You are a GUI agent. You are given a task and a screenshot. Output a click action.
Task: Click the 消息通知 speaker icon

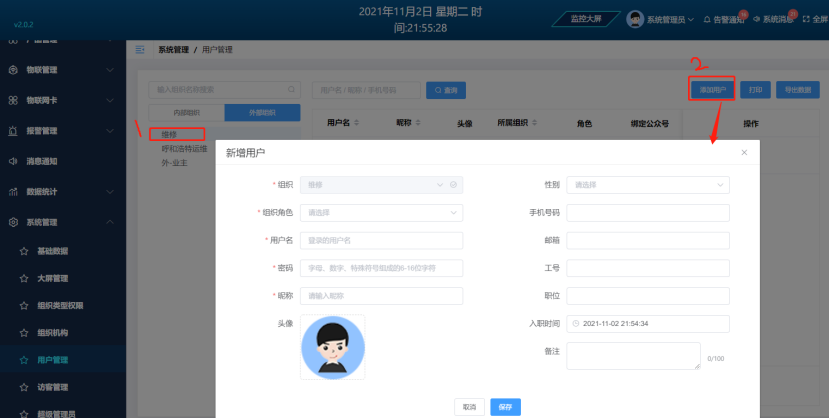13,161
